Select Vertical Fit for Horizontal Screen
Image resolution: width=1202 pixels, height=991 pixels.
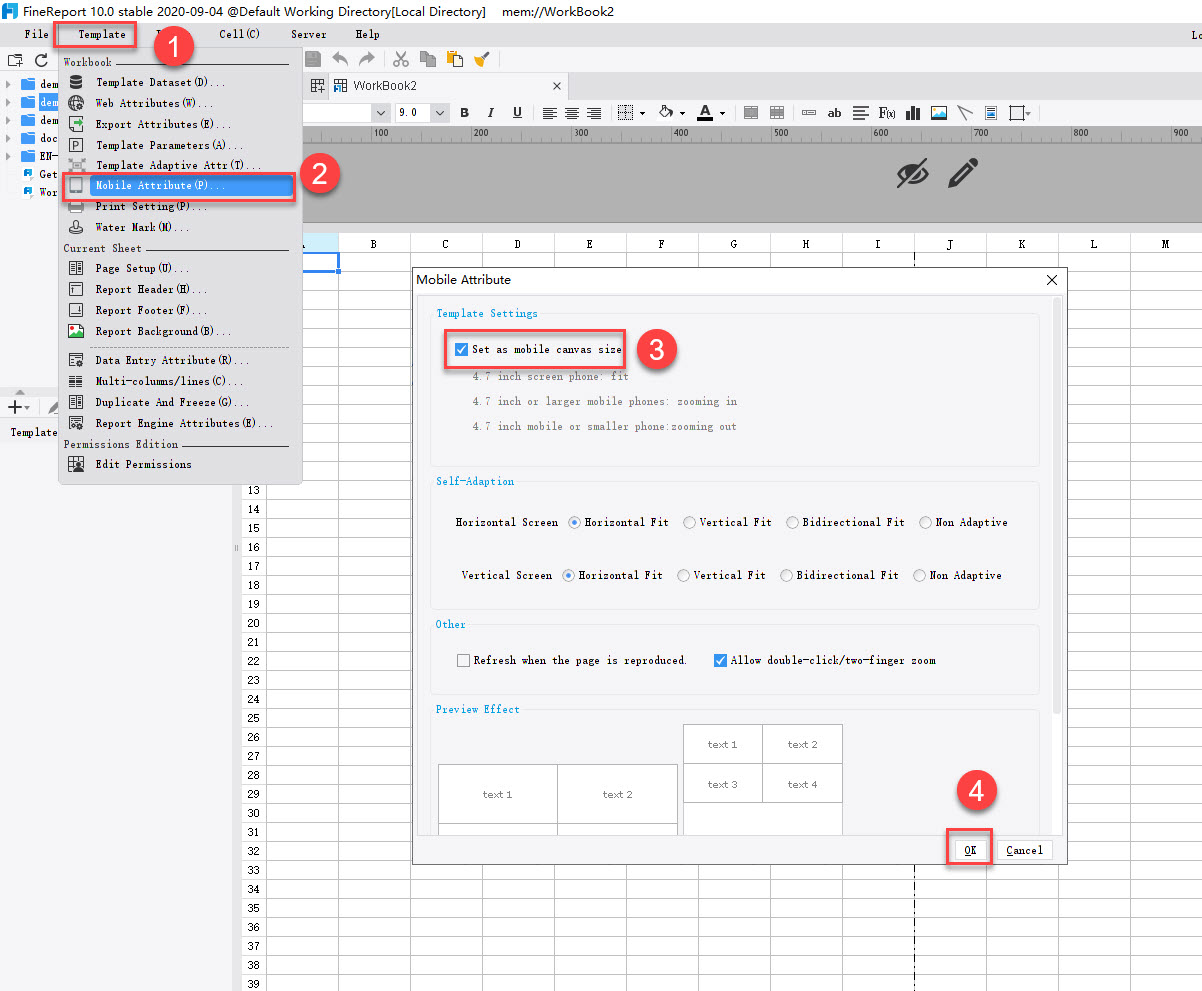point(689,522)
